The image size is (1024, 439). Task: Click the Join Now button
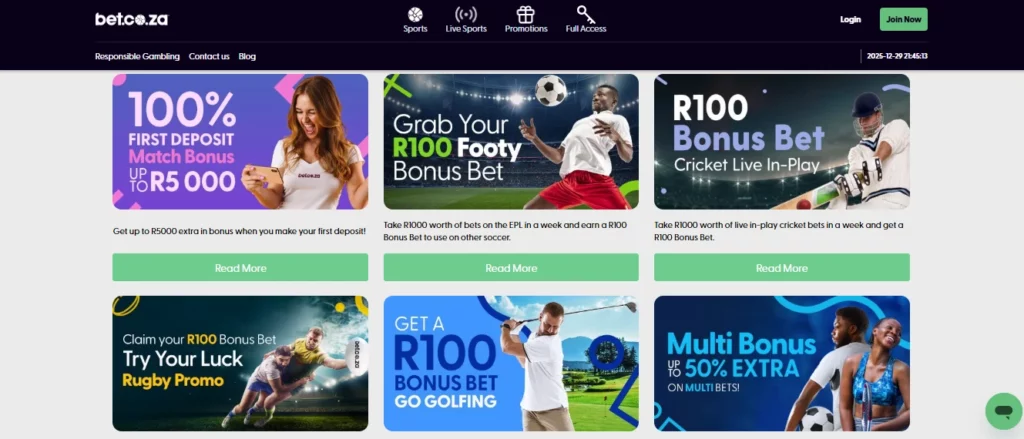[903, 19]
